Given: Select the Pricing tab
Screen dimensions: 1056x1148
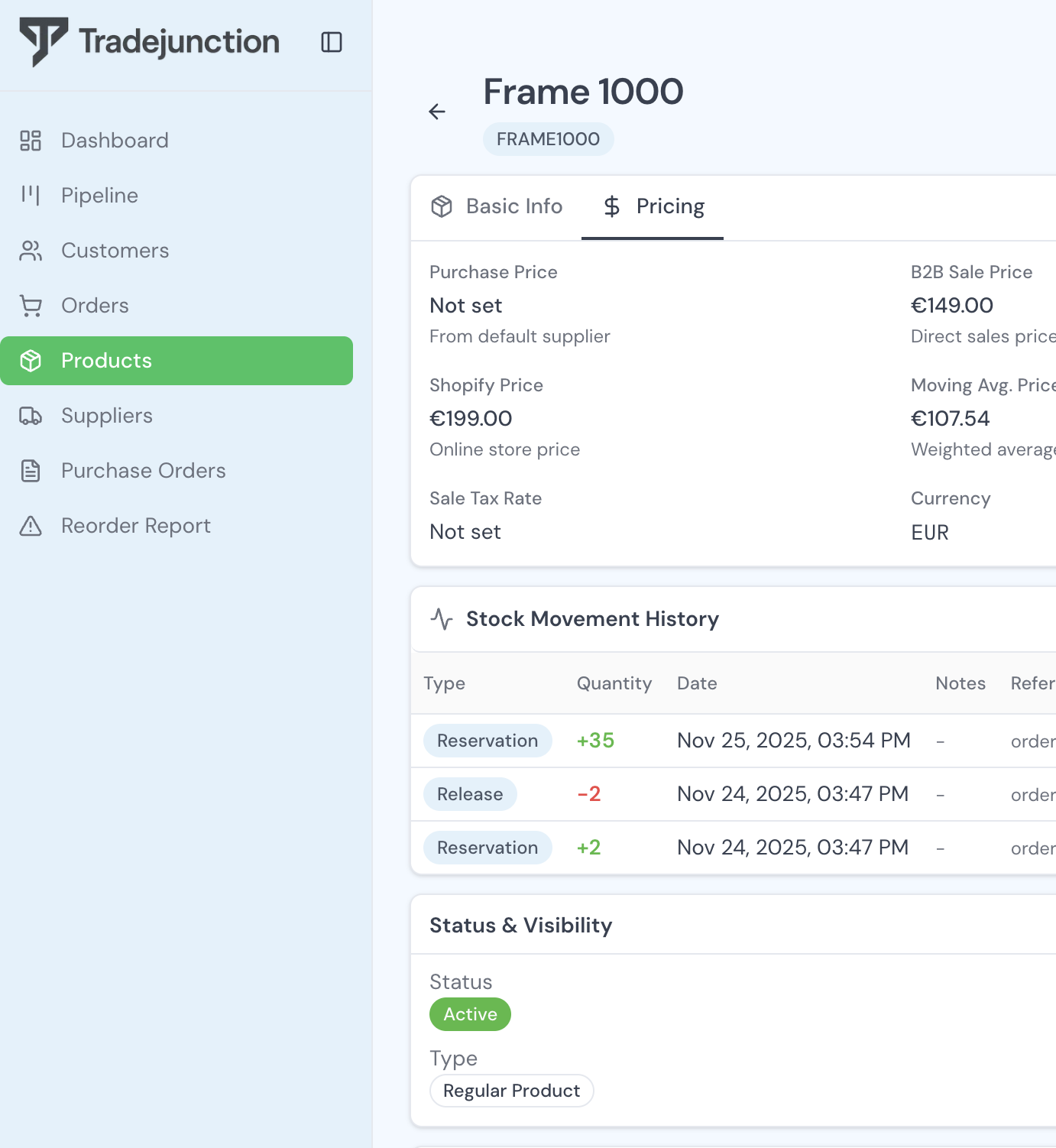Looking at the screenshot, I should pos(653,206).
